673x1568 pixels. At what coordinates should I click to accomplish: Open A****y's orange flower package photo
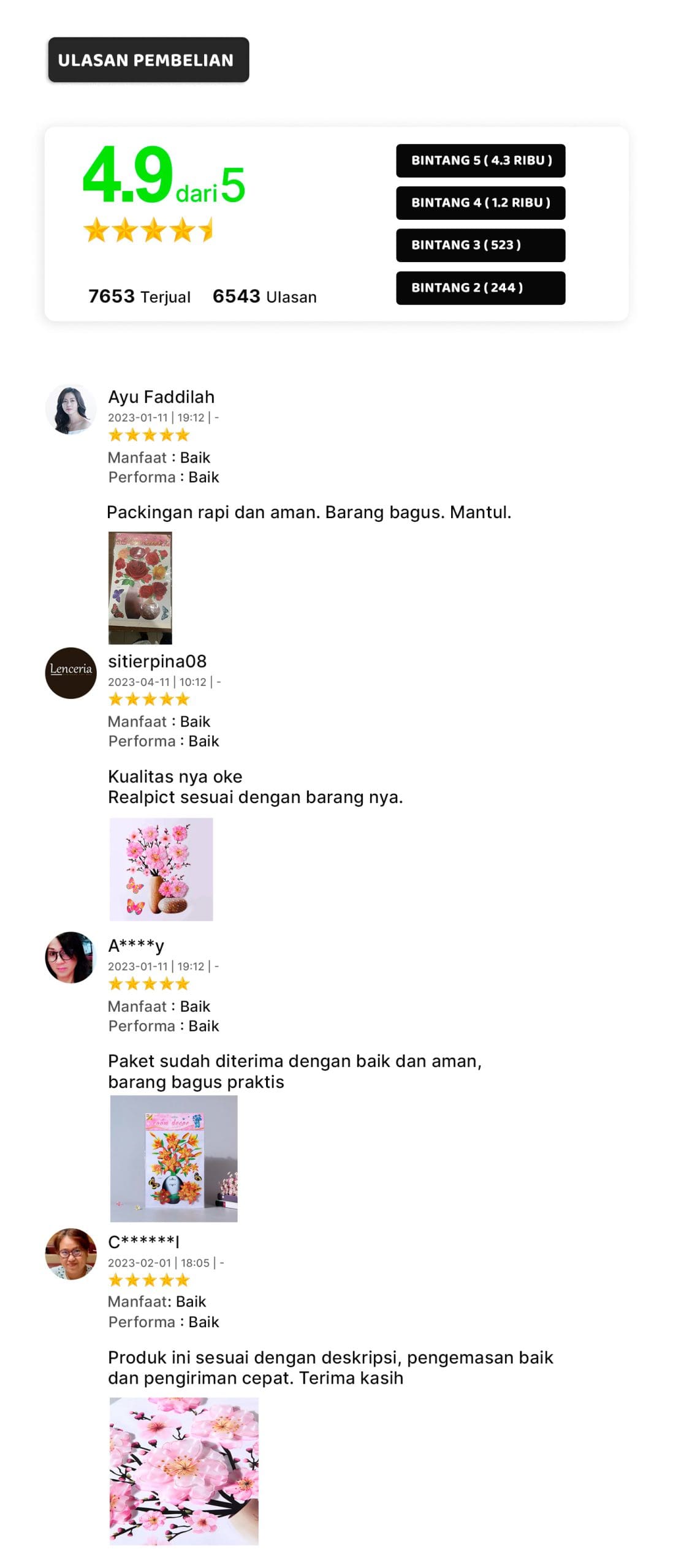click(x=173, y=1158)
